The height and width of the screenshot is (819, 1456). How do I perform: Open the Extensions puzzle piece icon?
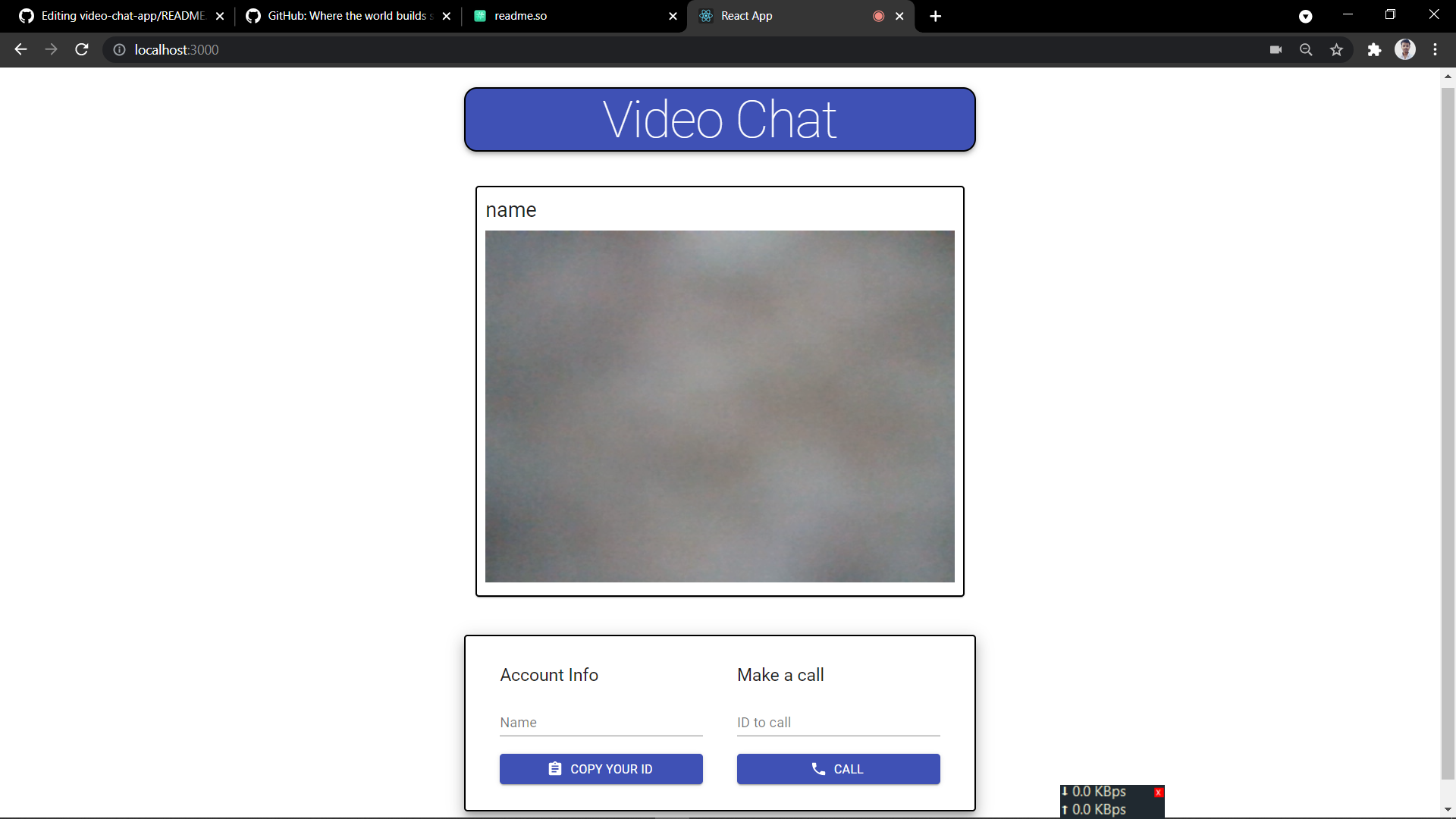(x=1374, y=49)
